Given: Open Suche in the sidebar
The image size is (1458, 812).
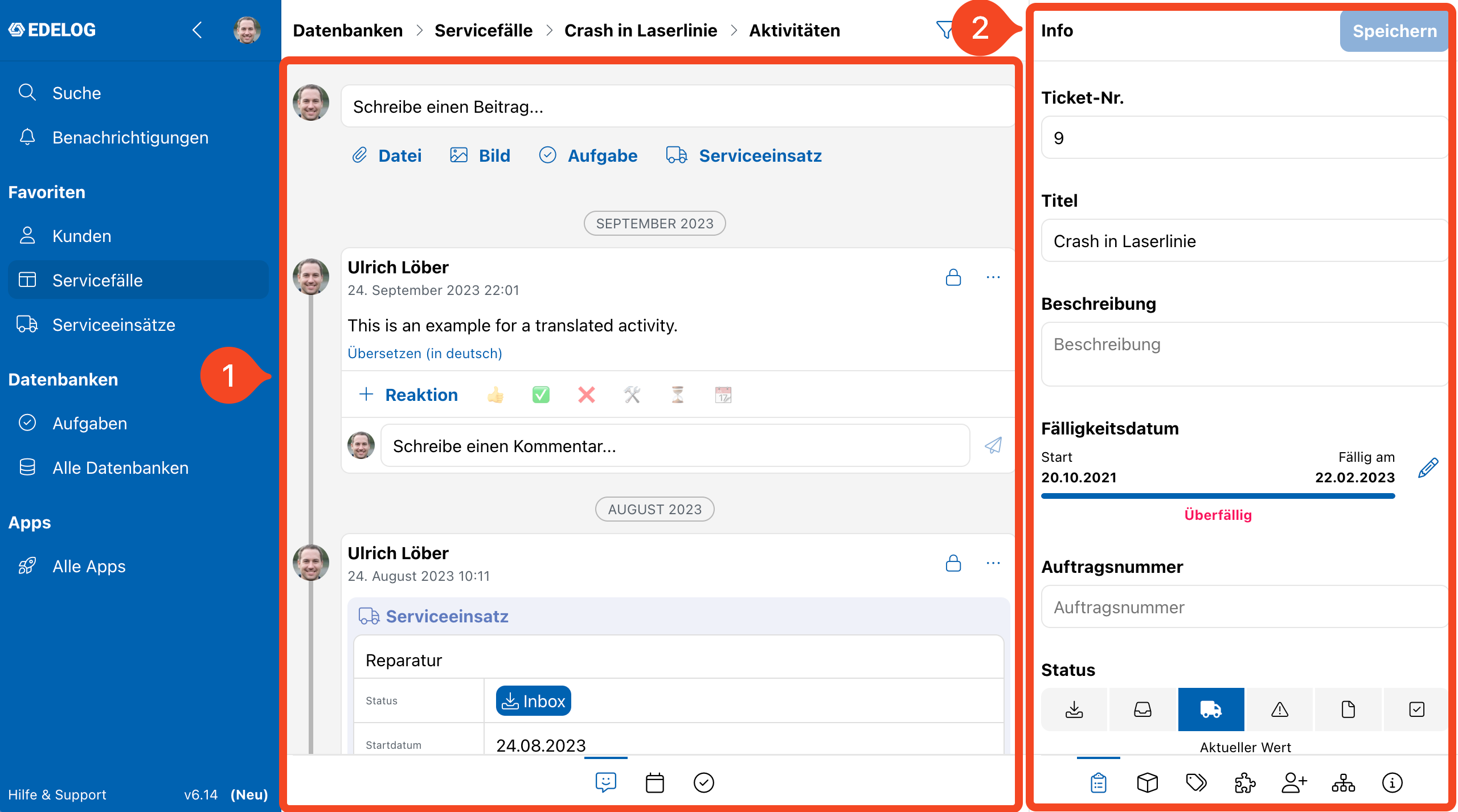Looking at the screenshot, I should pyautogui.click(x=138, y=93).
